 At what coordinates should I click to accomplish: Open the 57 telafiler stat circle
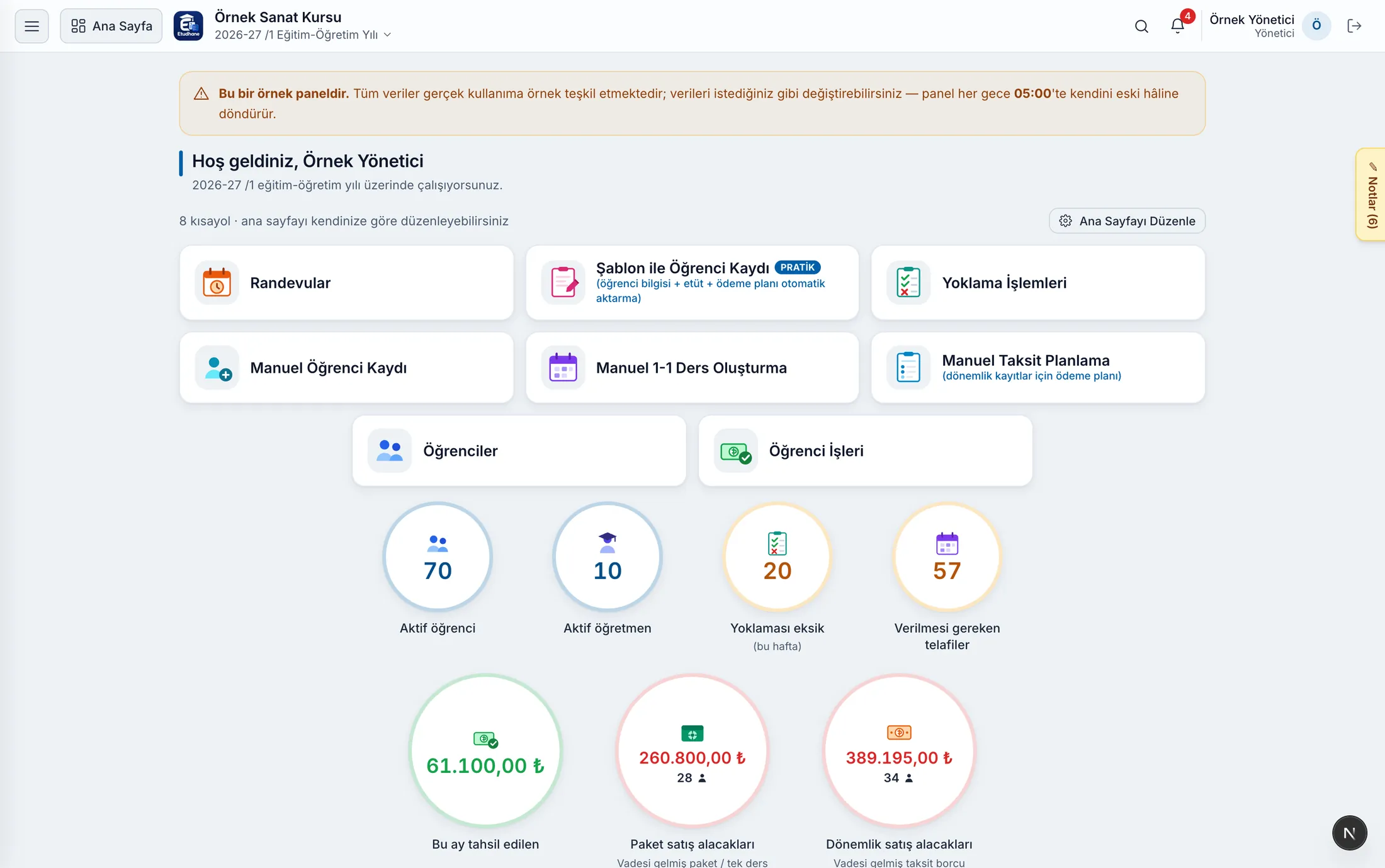tap(947, 556)
